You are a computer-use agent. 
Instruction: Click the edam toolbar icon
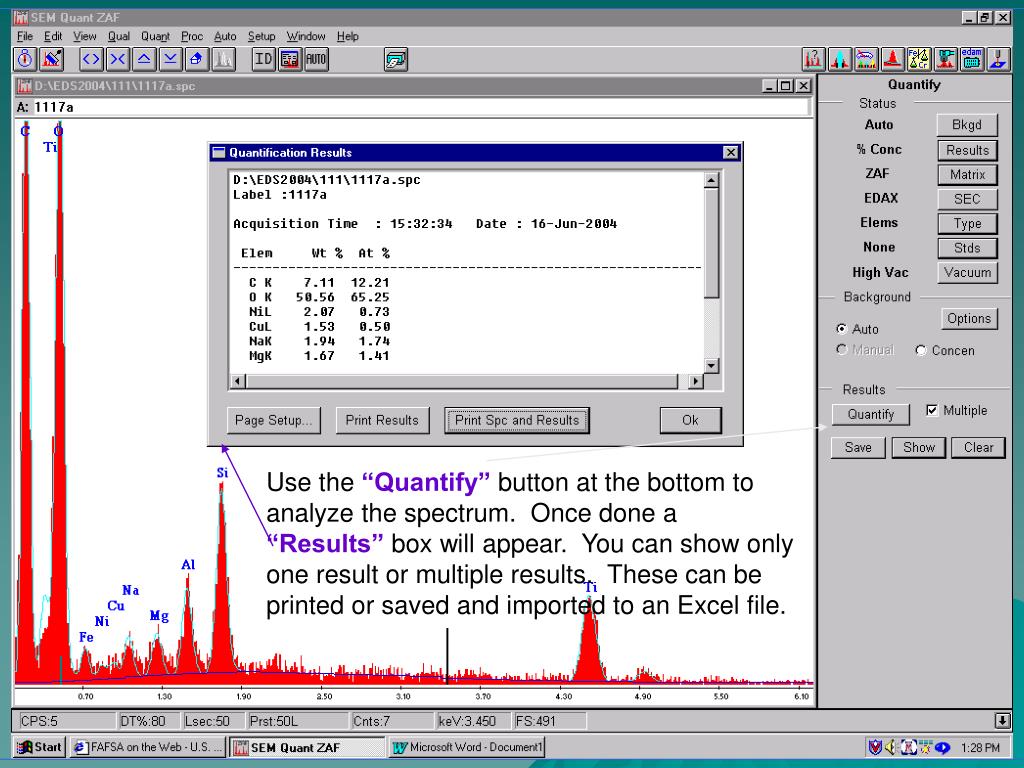pyautogui.click(x=971, y=59)
